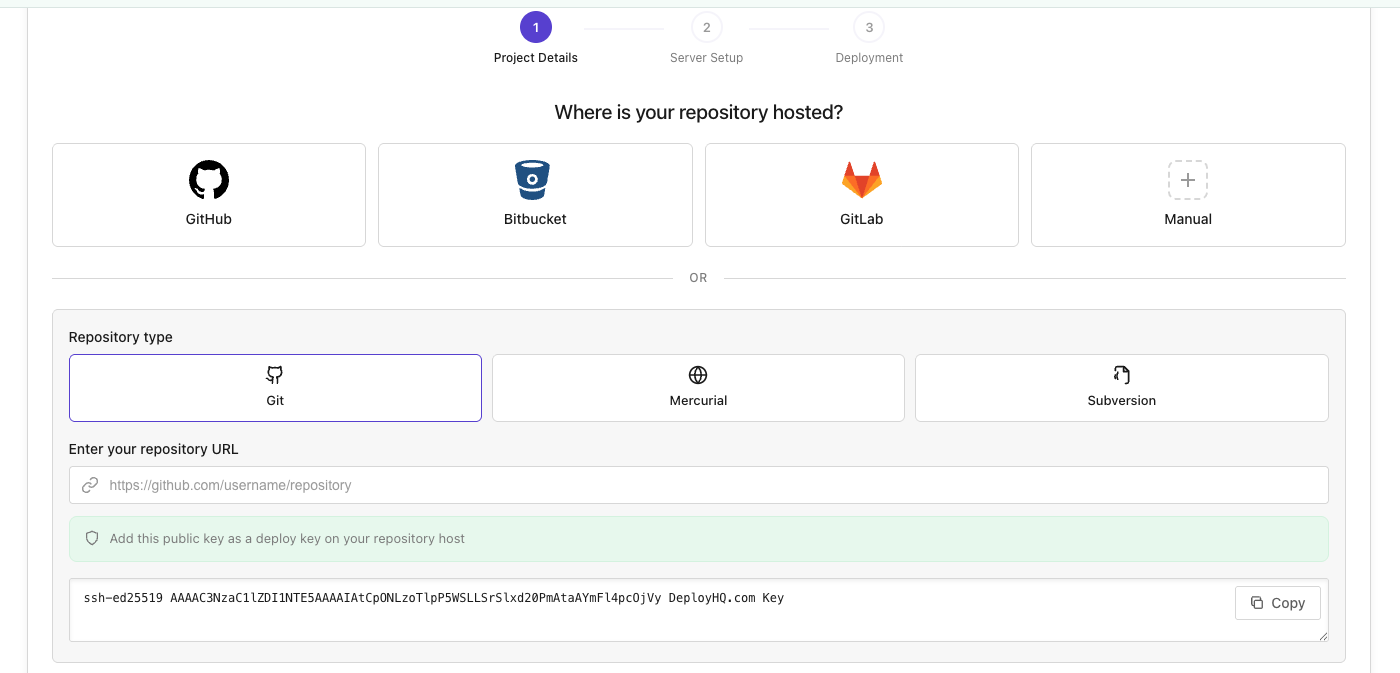Copy the DeployHQ public key
Viewport: 1400px width, 673px height.
coord(1277,602)
